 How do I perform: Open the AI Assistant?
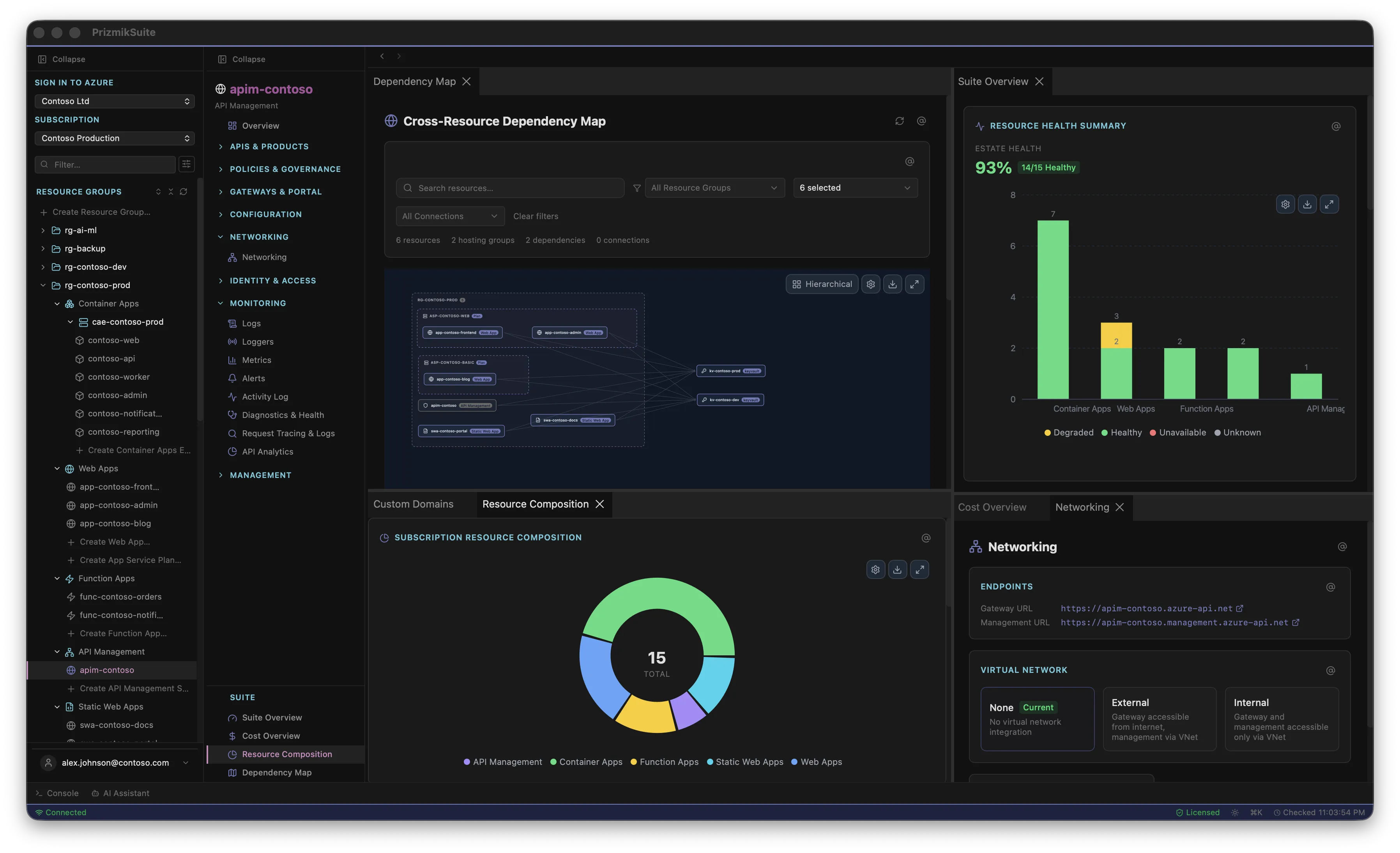point(126,793)
